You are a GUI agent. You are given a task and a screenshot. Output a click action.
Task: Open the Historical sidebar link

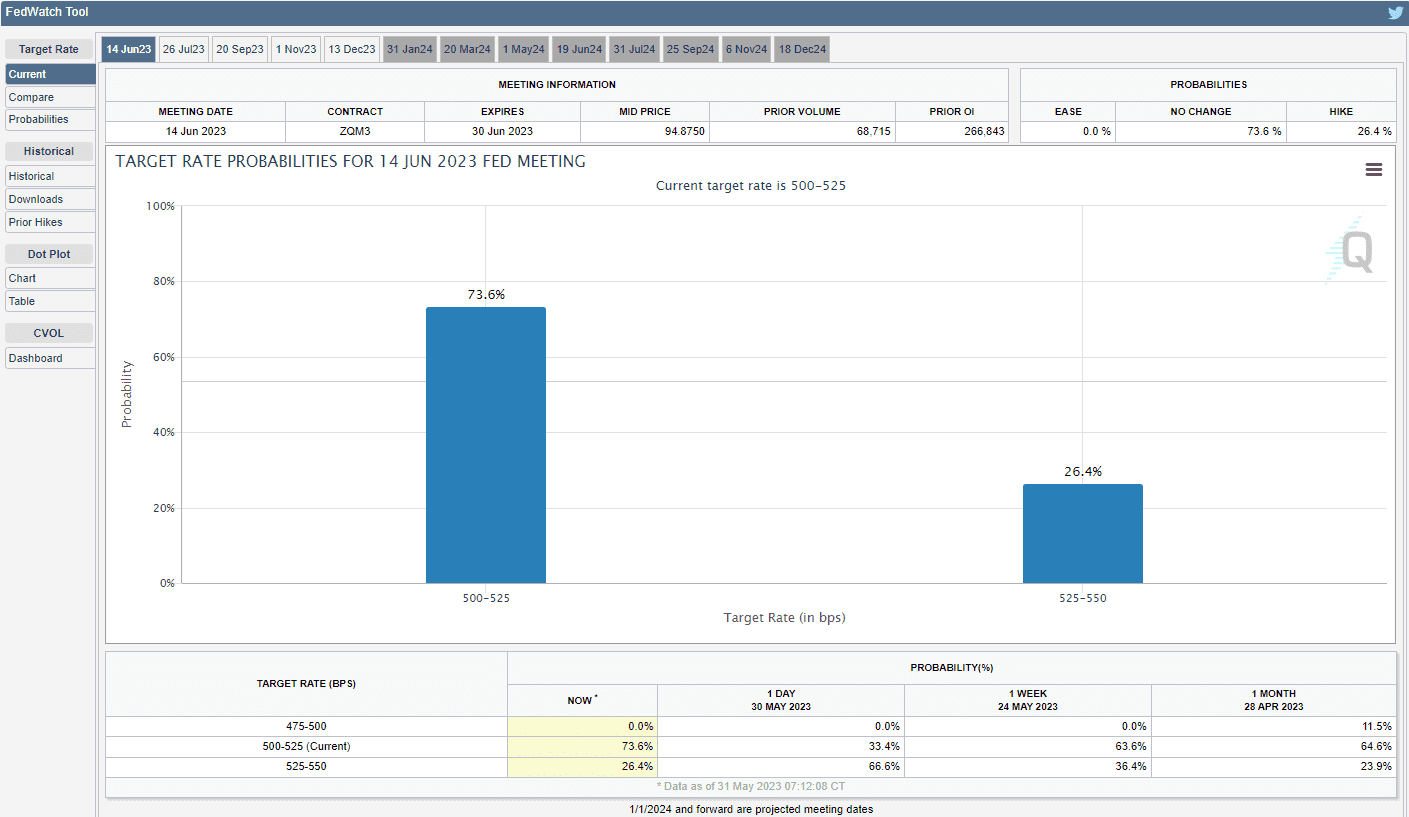(x=50, y=176)
